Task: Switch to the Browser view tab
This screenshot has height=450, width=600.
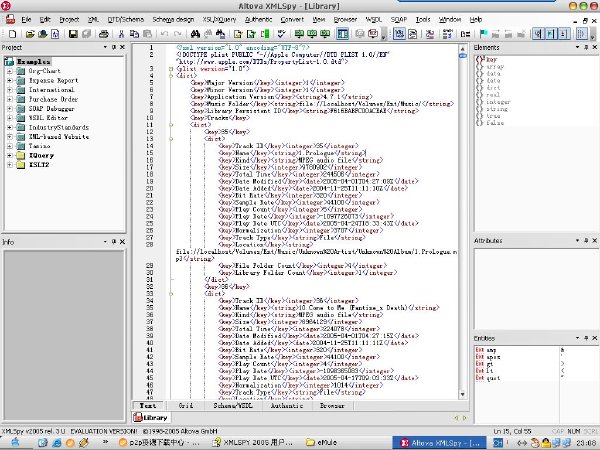Action: tap(332, 406)
